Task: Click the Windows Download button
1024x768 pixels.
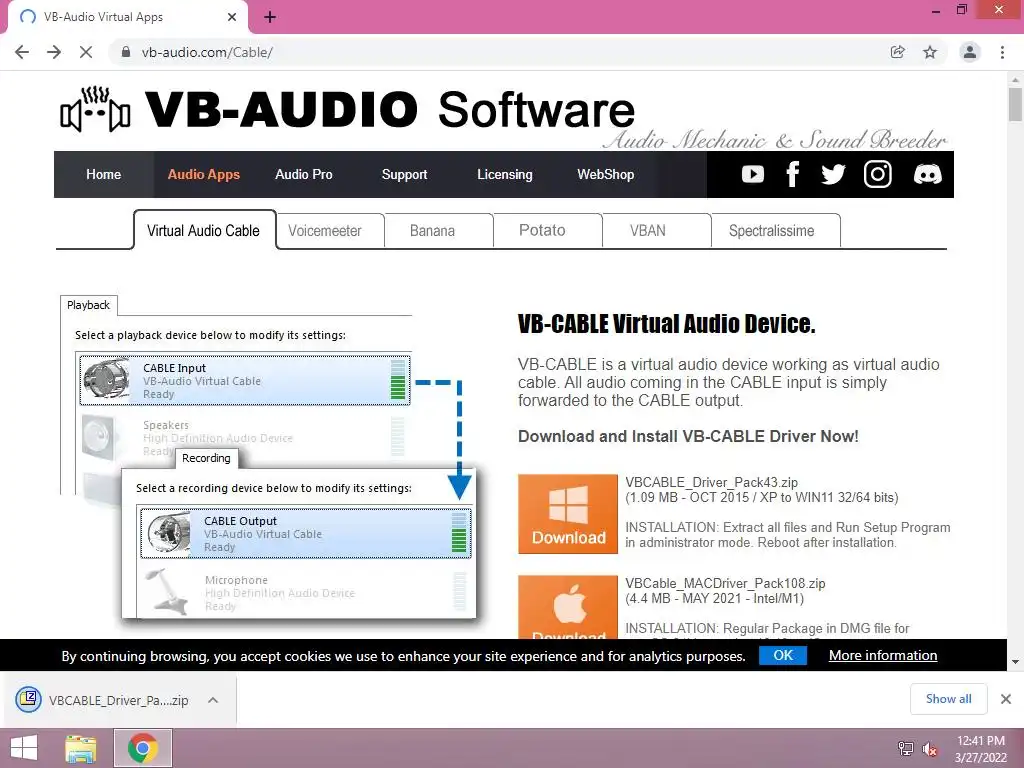Action: (568, 514)
